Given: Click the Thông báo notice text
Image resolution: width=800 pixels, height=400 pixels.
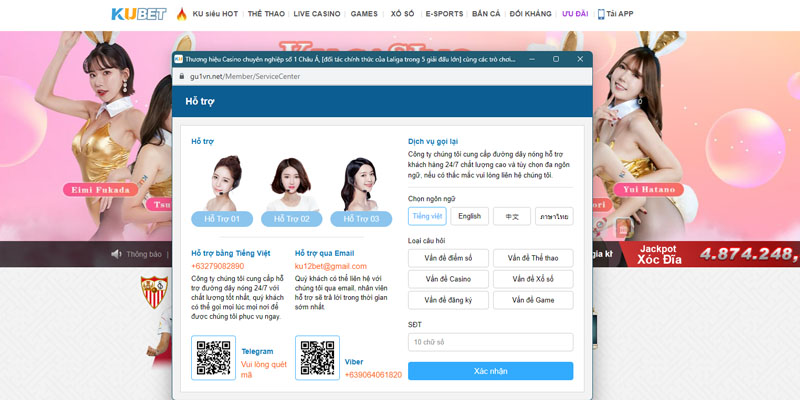Looking at the screenshot, I should coord(144,254).
